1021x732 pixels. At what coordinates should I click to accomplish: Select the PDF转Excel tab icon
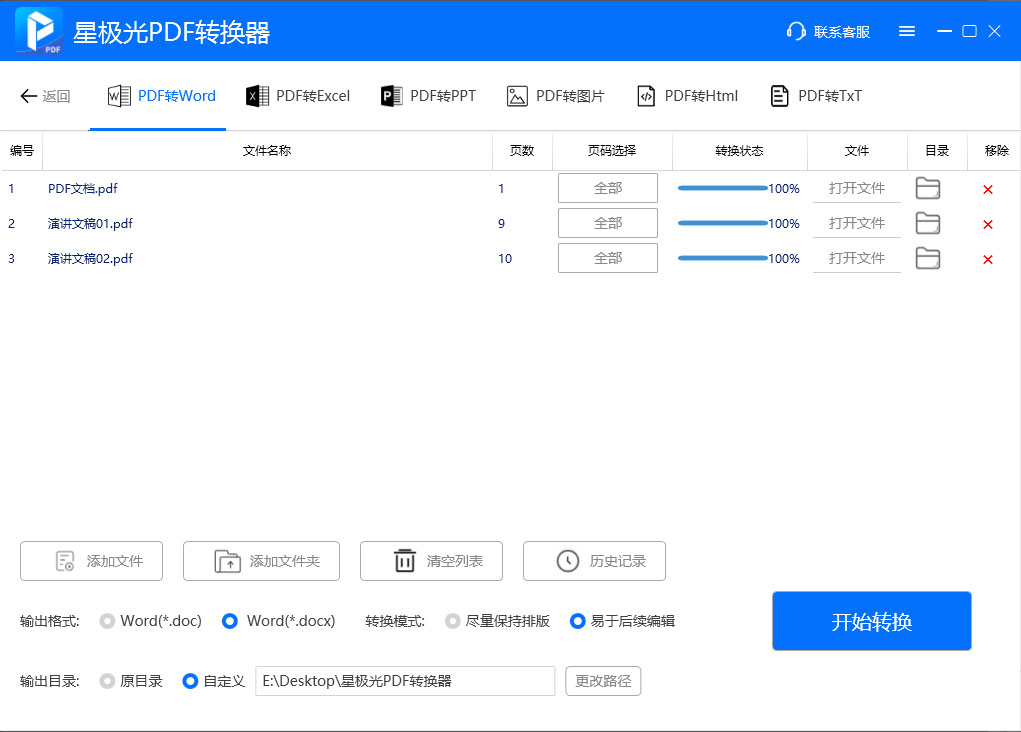[x=257, y=95]
